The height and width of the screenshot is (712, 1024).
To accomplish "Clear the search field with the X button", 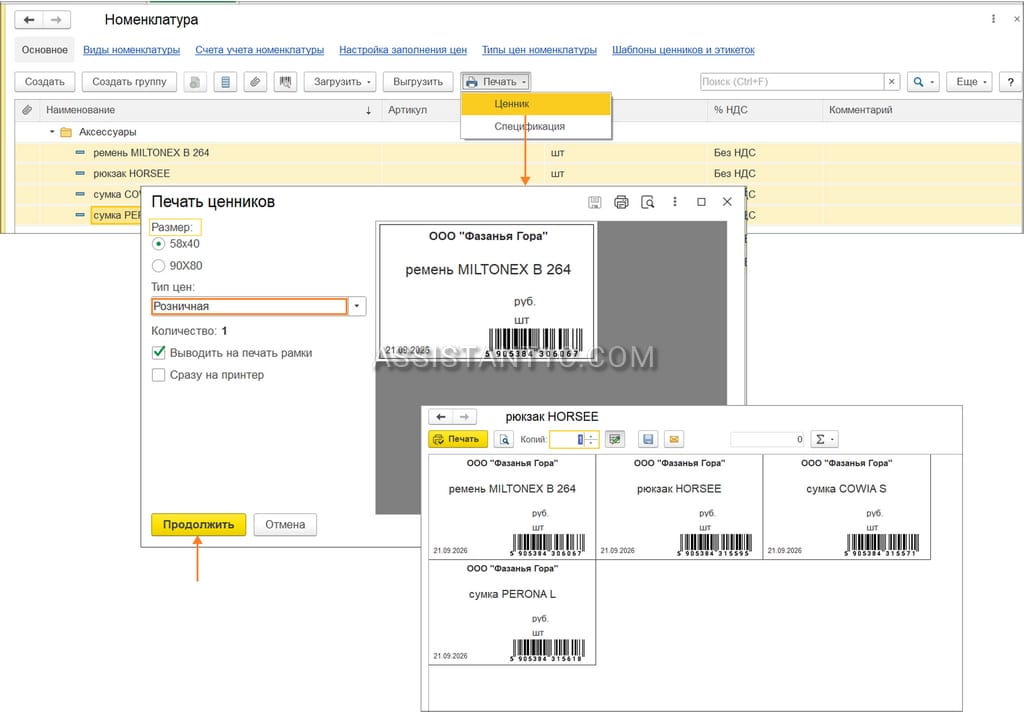I will point(892,82).
